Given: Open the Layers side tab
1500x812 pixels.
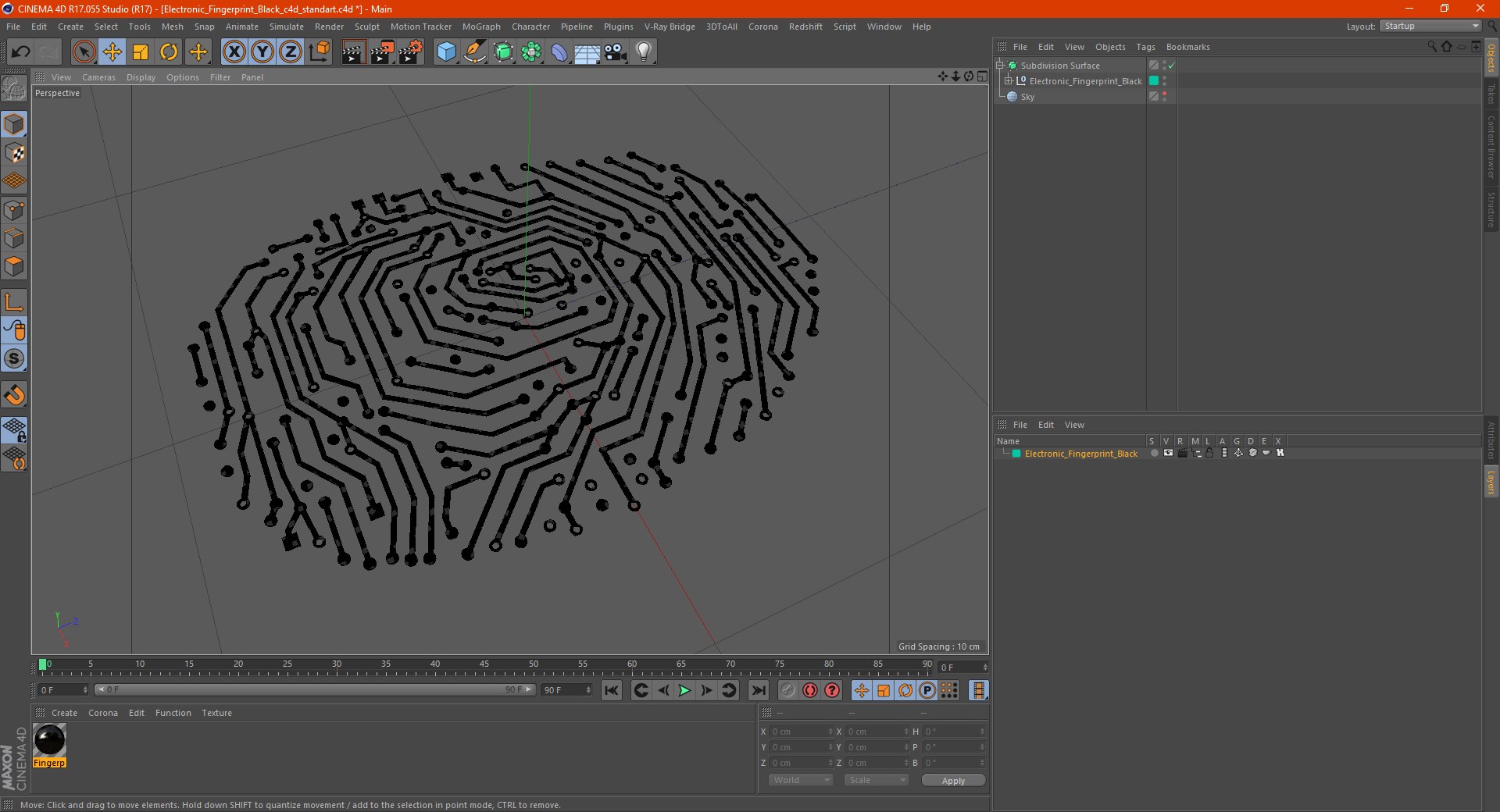Looking at the screenshot, I should 1491,482.
